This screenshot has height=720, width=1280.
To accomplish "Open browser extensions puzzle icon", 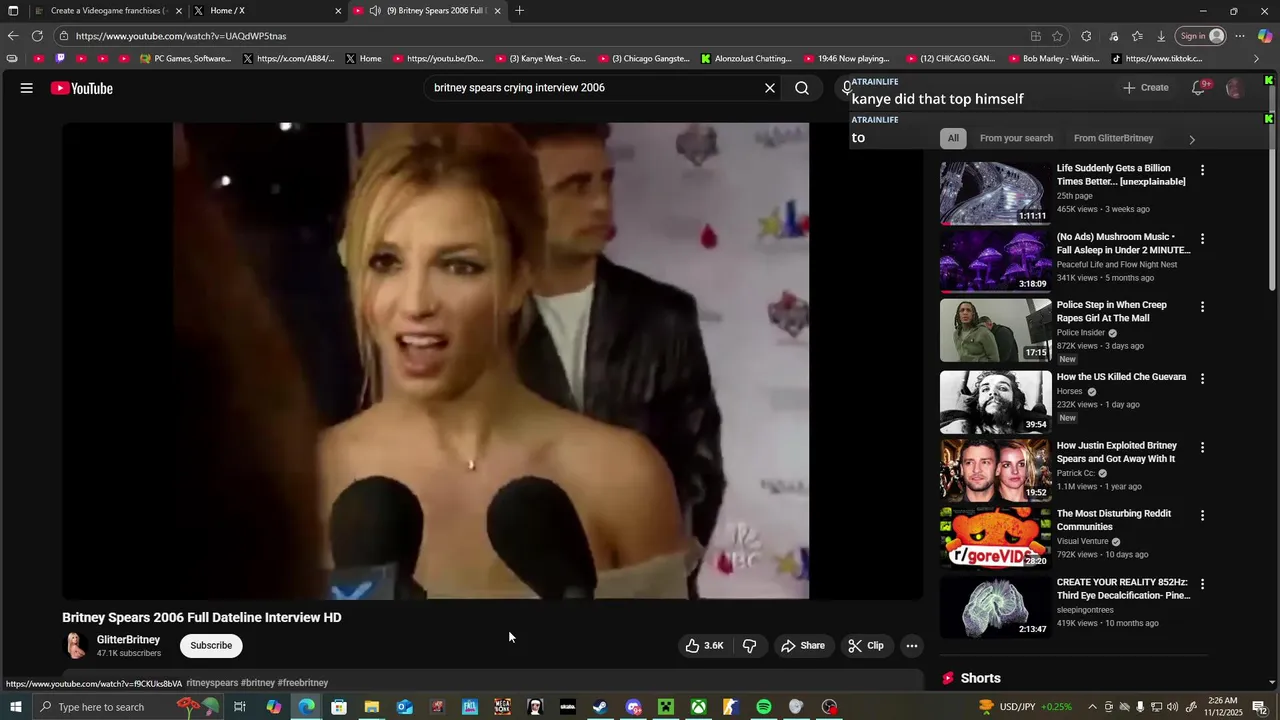I will 1086,36.
